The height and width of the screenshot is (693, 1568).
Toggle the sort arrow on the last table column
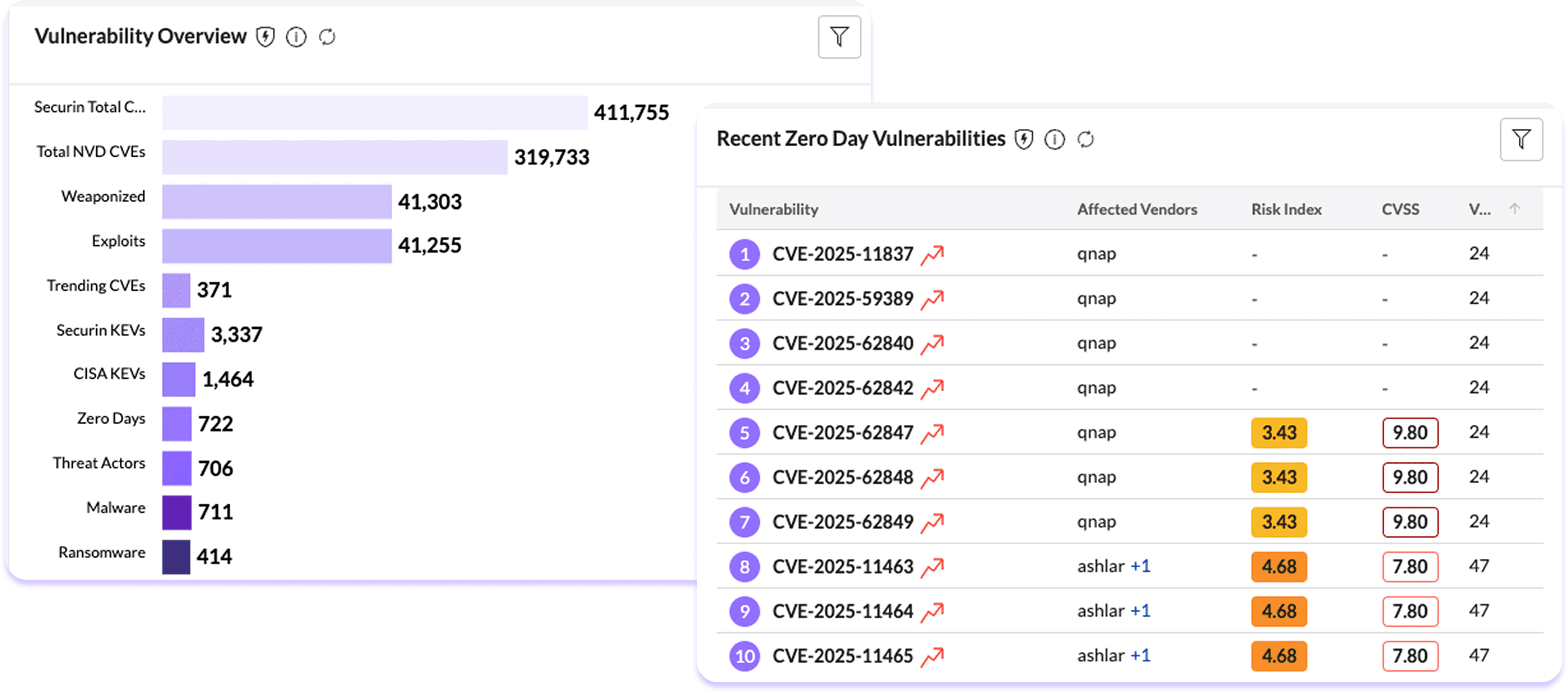point(1514,208)
